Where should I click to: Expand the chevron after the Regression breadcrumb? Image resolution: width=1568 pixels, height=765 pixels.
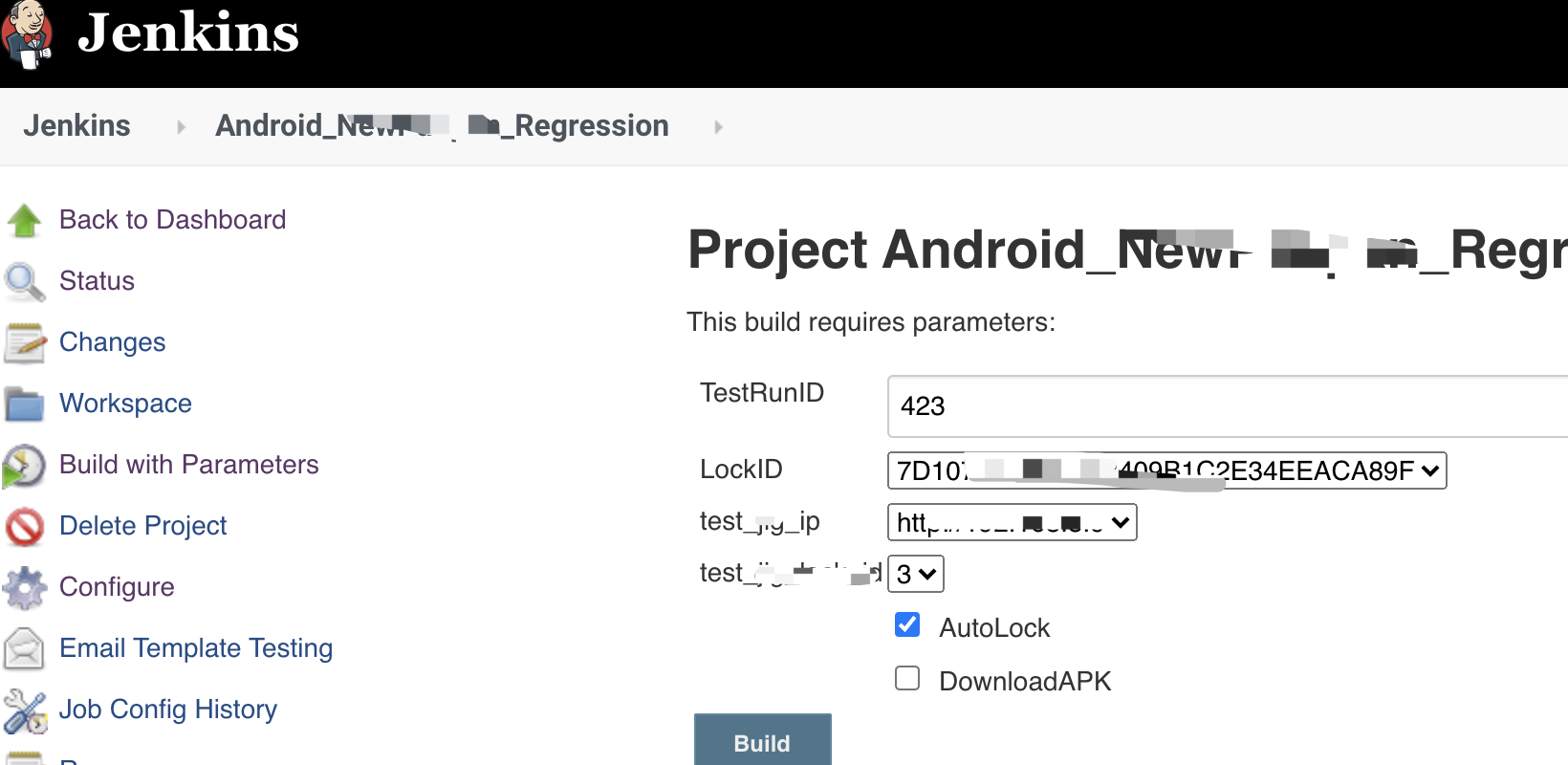tap(718, 126)
